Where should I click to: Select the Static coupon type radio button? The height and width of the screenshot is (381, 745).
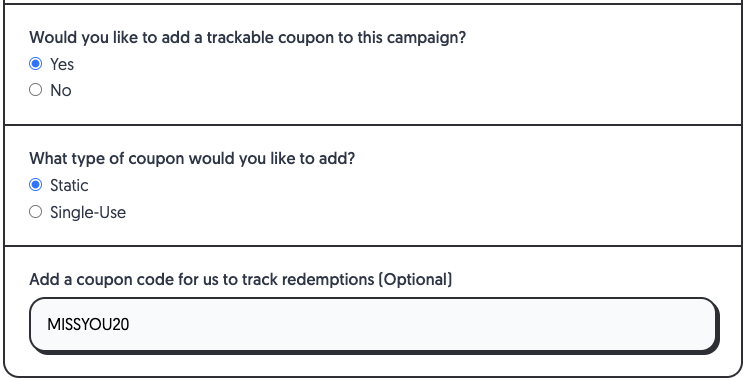point(36,185)
